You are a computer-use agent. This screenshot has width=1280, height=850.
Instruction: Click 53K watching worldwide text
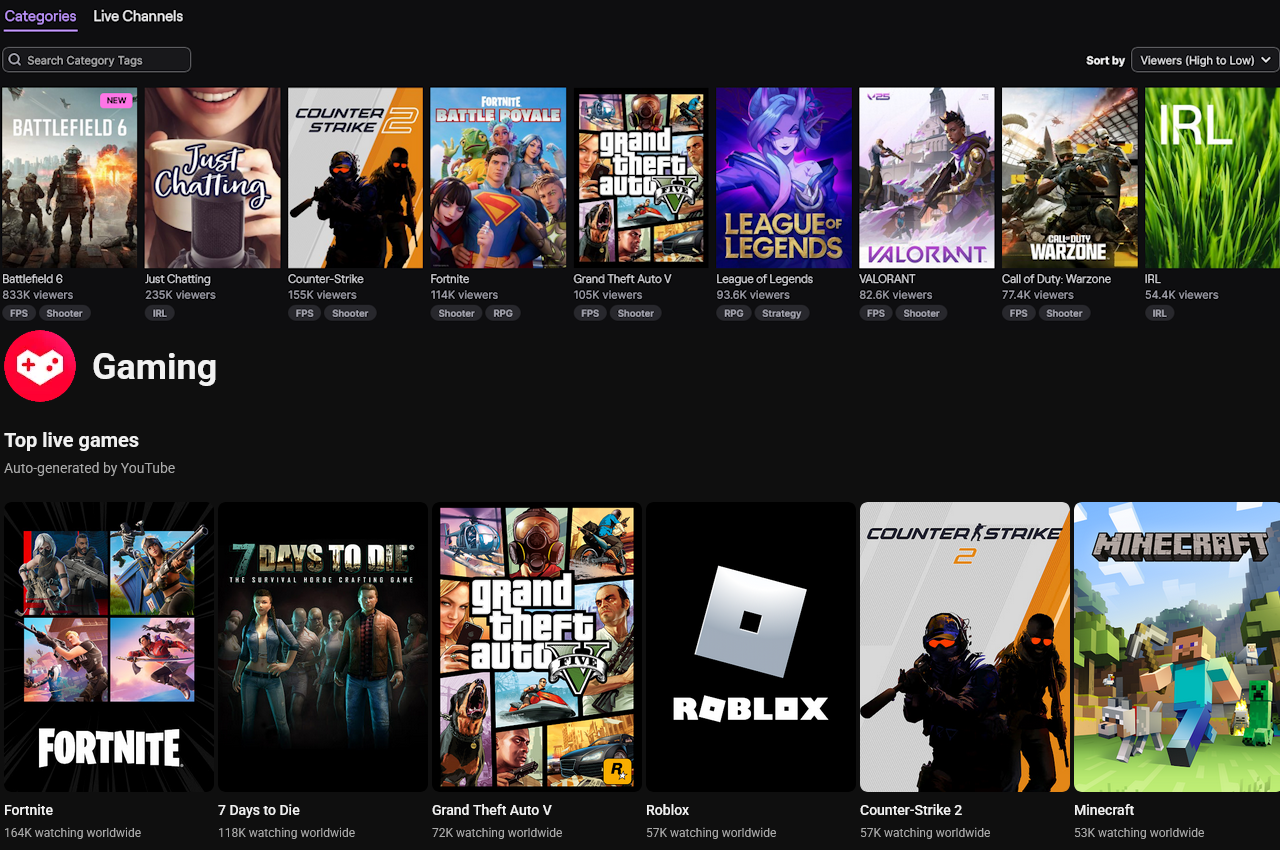(x=1139, y=833)
